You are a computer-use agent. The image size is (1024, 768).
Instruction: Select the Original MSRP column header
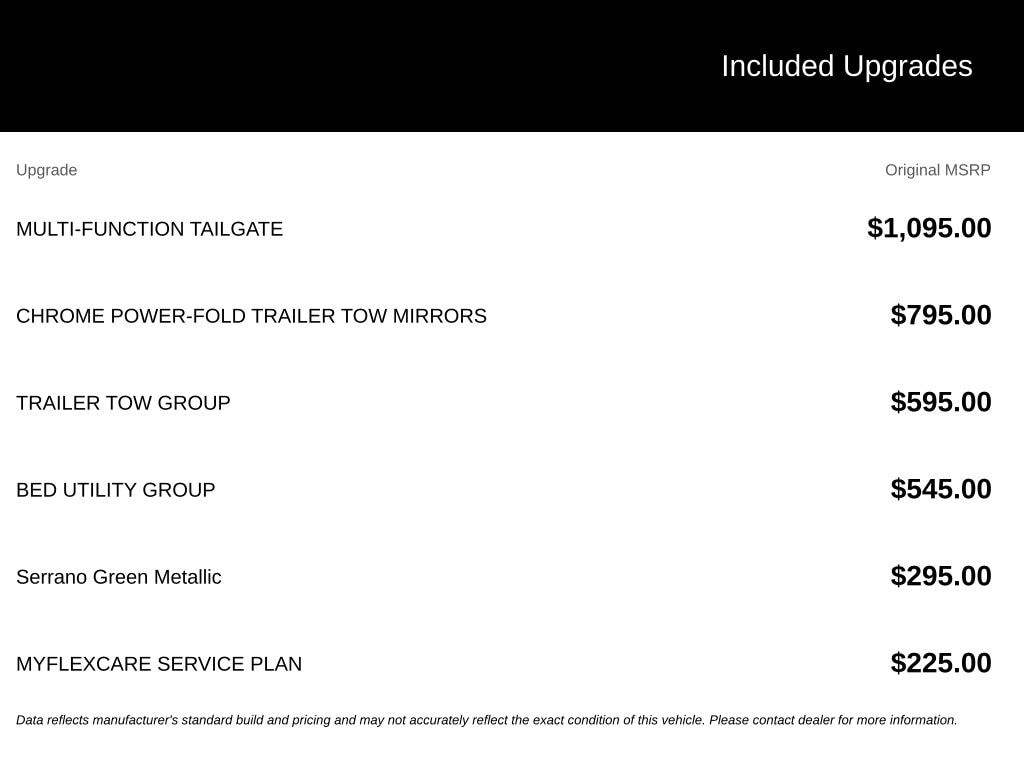click(937, 170)
